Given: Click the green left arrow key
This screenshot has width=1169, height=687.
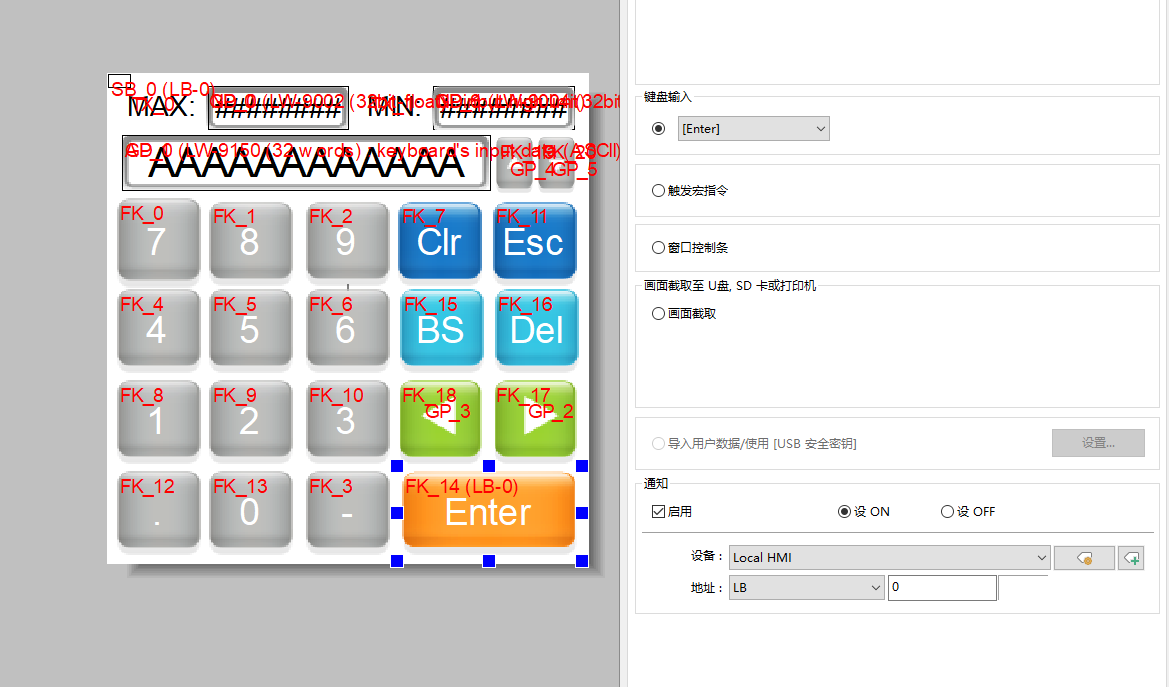Looking at the screenshot, I should tap(440, 419).
